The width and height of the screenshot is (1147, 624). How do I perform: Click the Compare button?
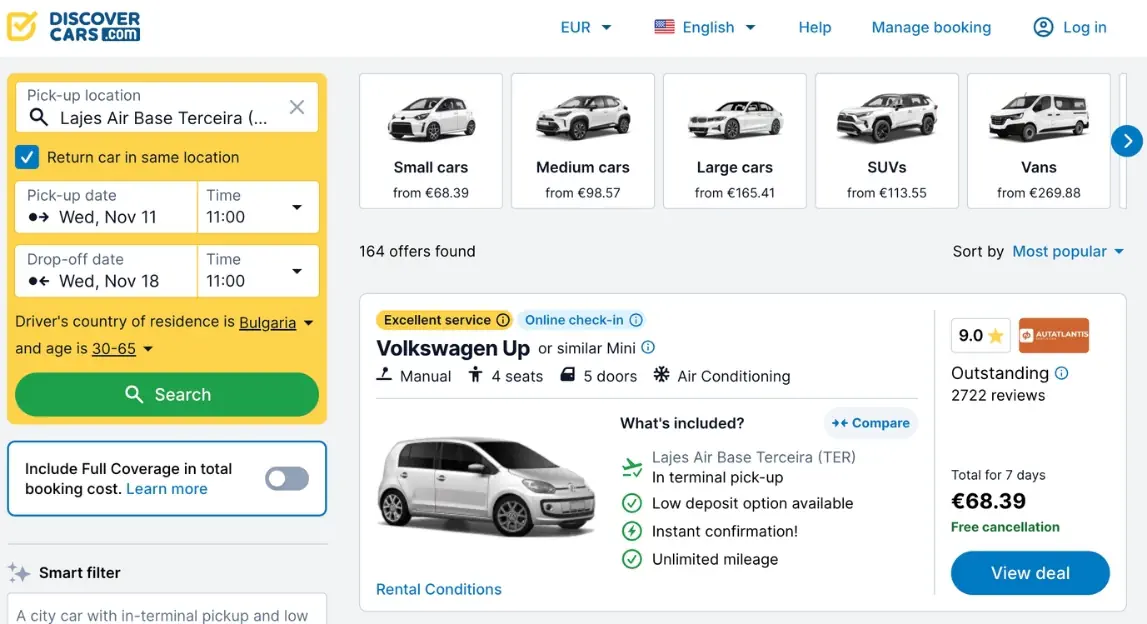point(870,423)
